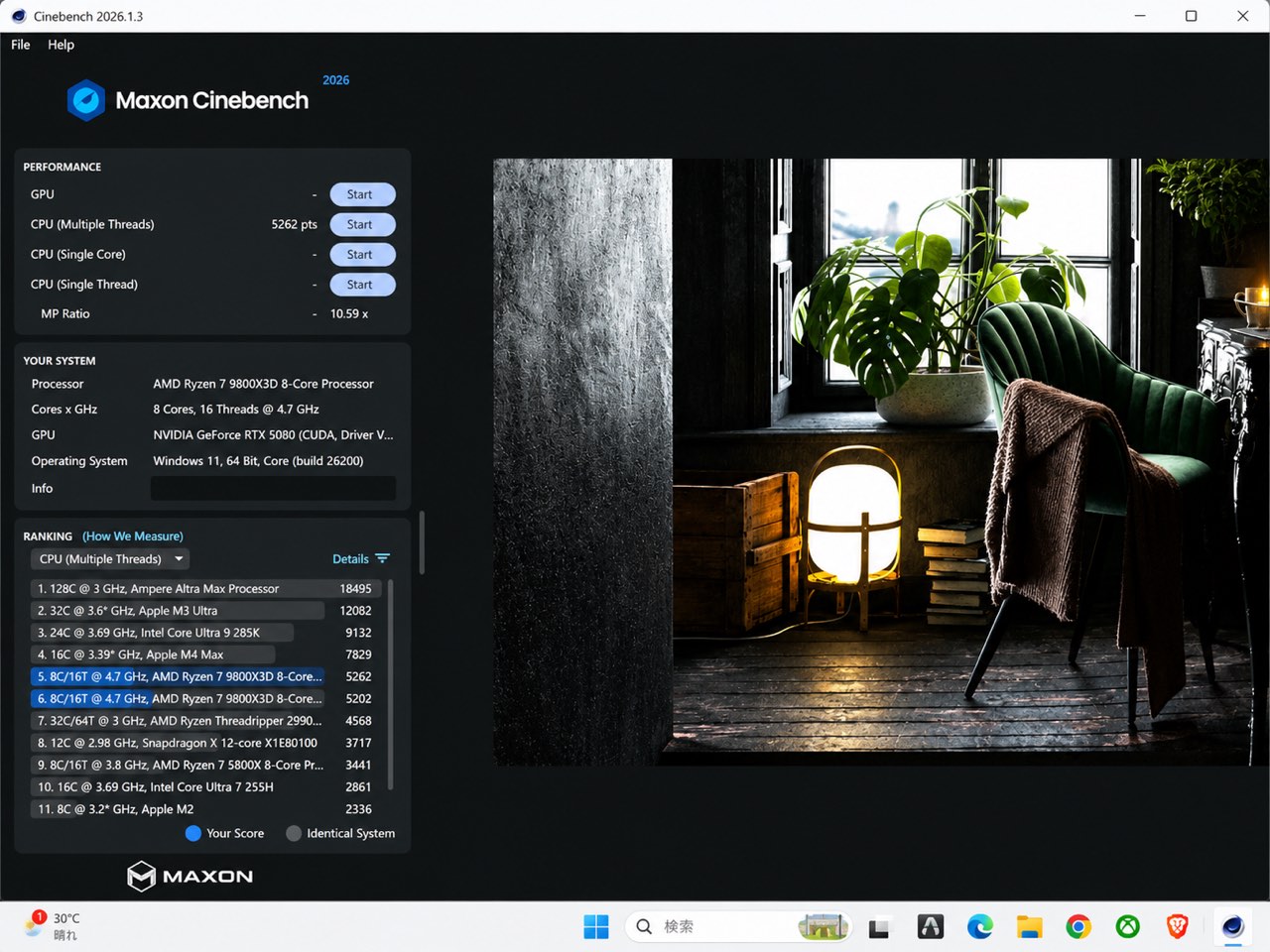Viewport: 1270px width, 952px height.
Task: Select the Intel Core Ultra 9 285K row
Action: (206, 633)
